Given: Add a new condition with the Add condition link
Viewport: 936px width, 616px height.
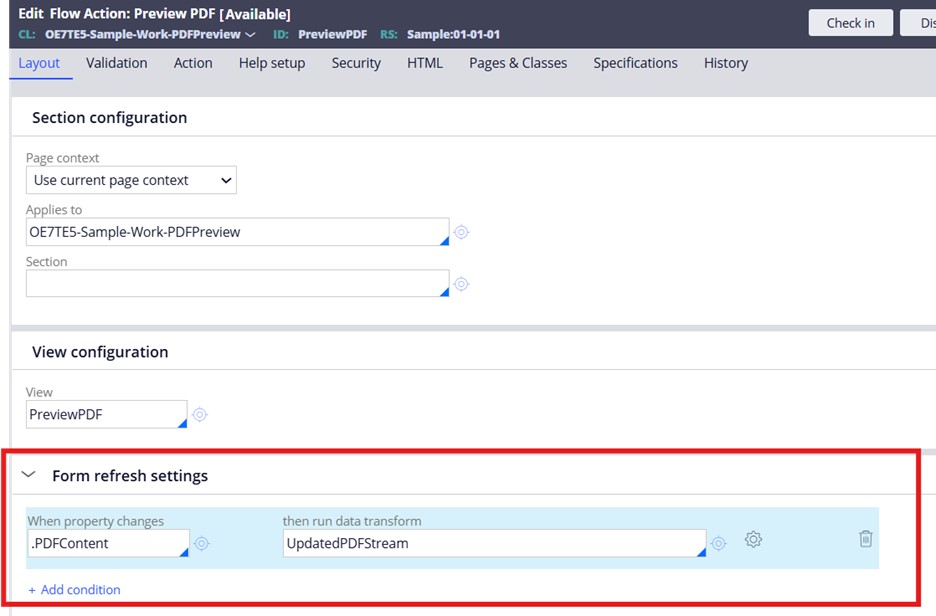Looking at the screenshot, I should coord(74,589).
